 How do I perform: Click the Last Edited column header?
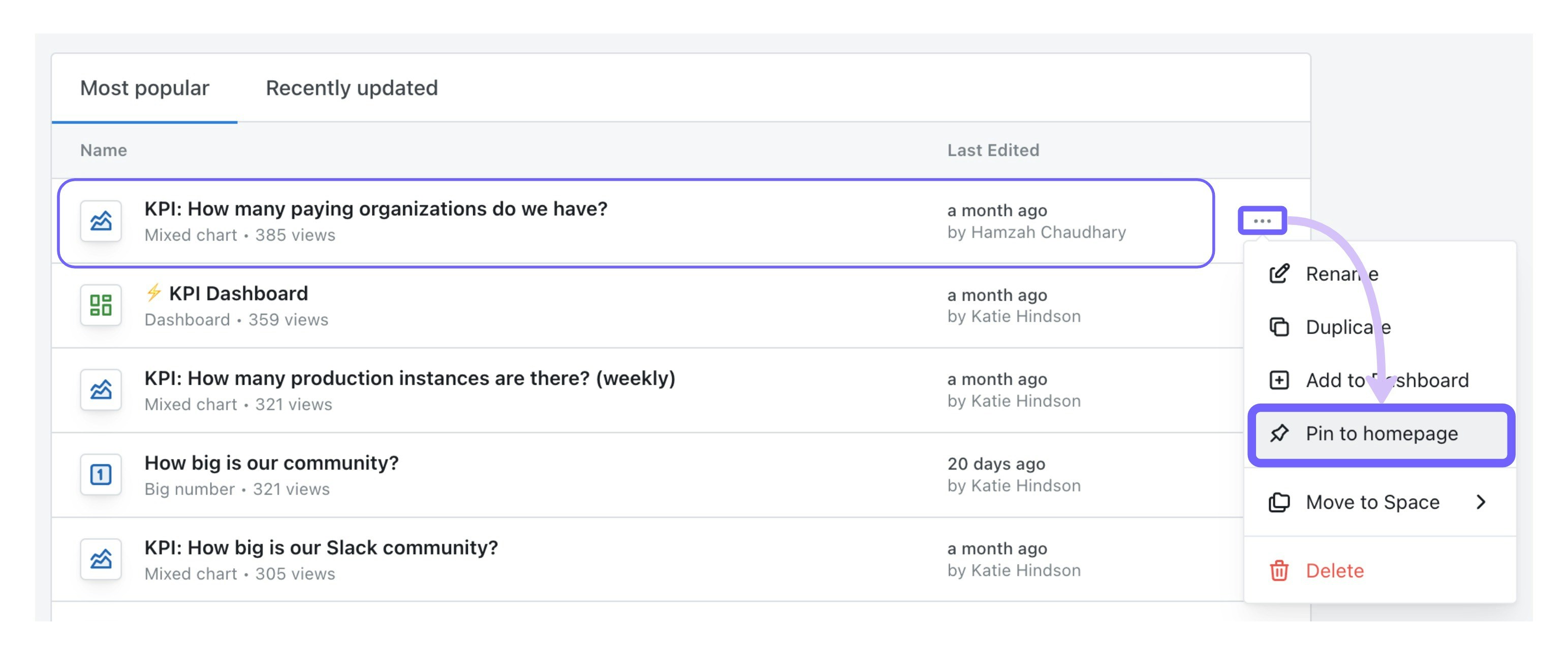pos(993,150)
